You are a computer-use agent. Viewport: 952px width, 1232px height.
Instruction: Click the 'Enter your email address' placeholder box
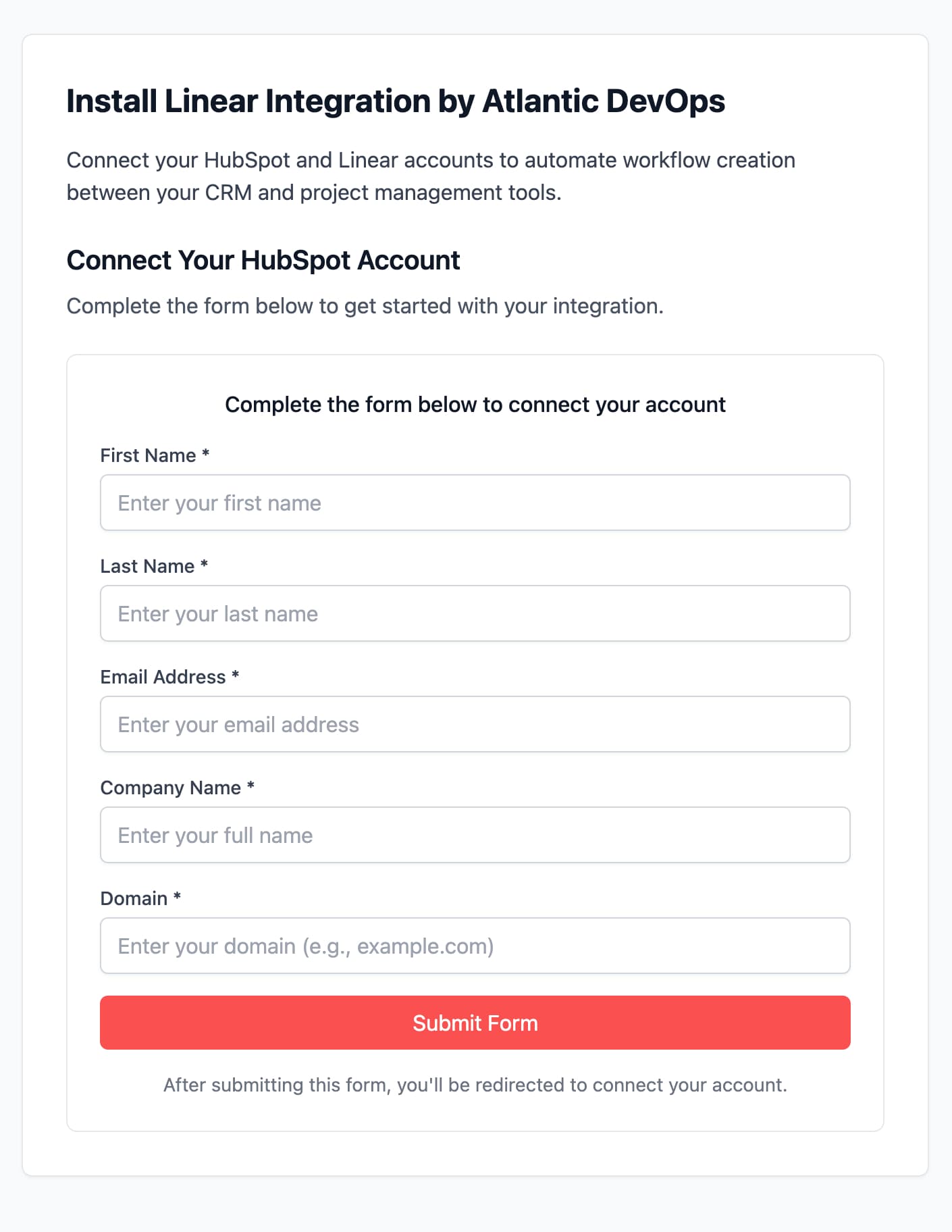(475, 724)
